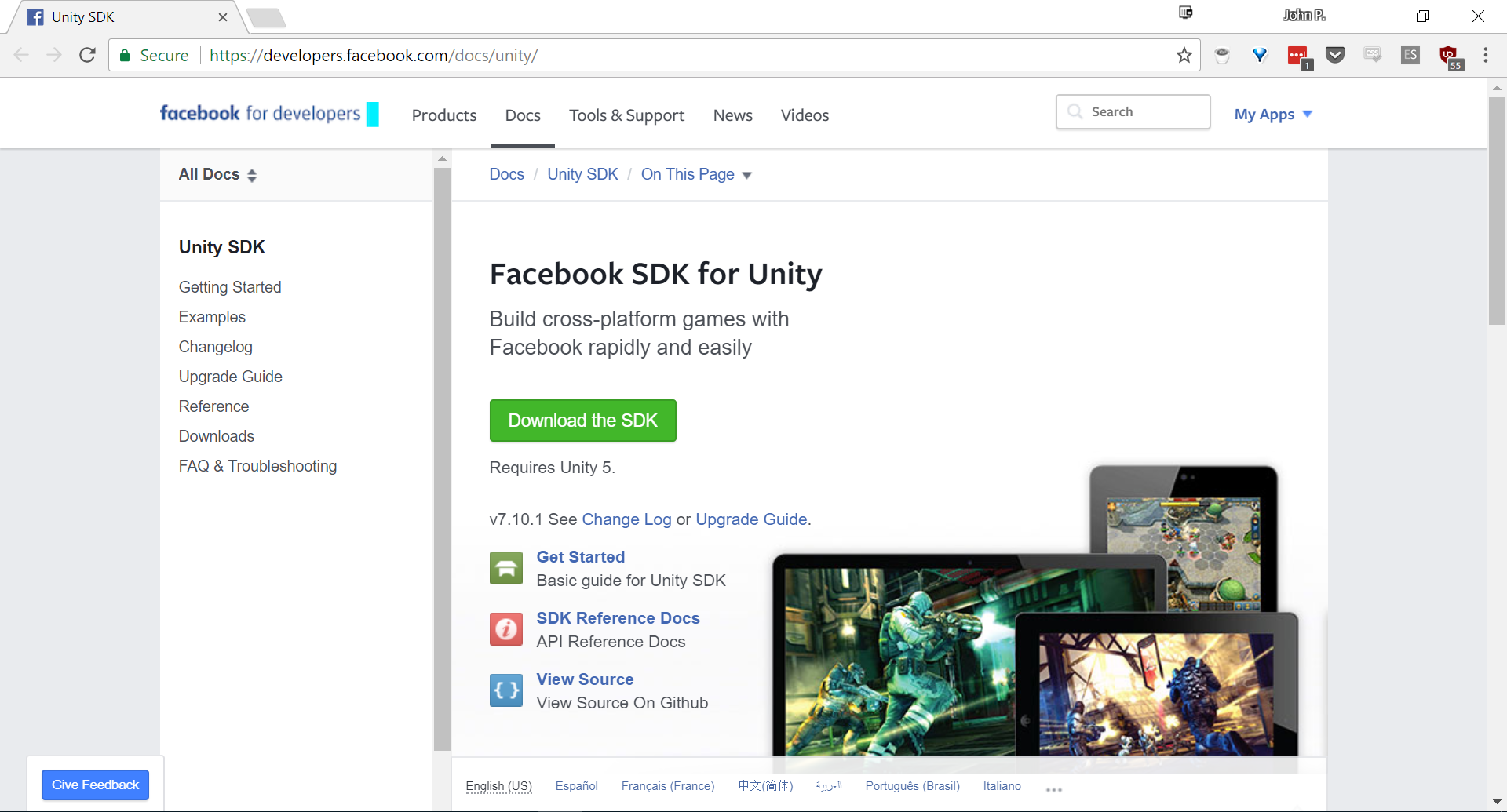Open Getting Started in sidebar
This screenshot has height=812, width=1507.
click(230, 287)
